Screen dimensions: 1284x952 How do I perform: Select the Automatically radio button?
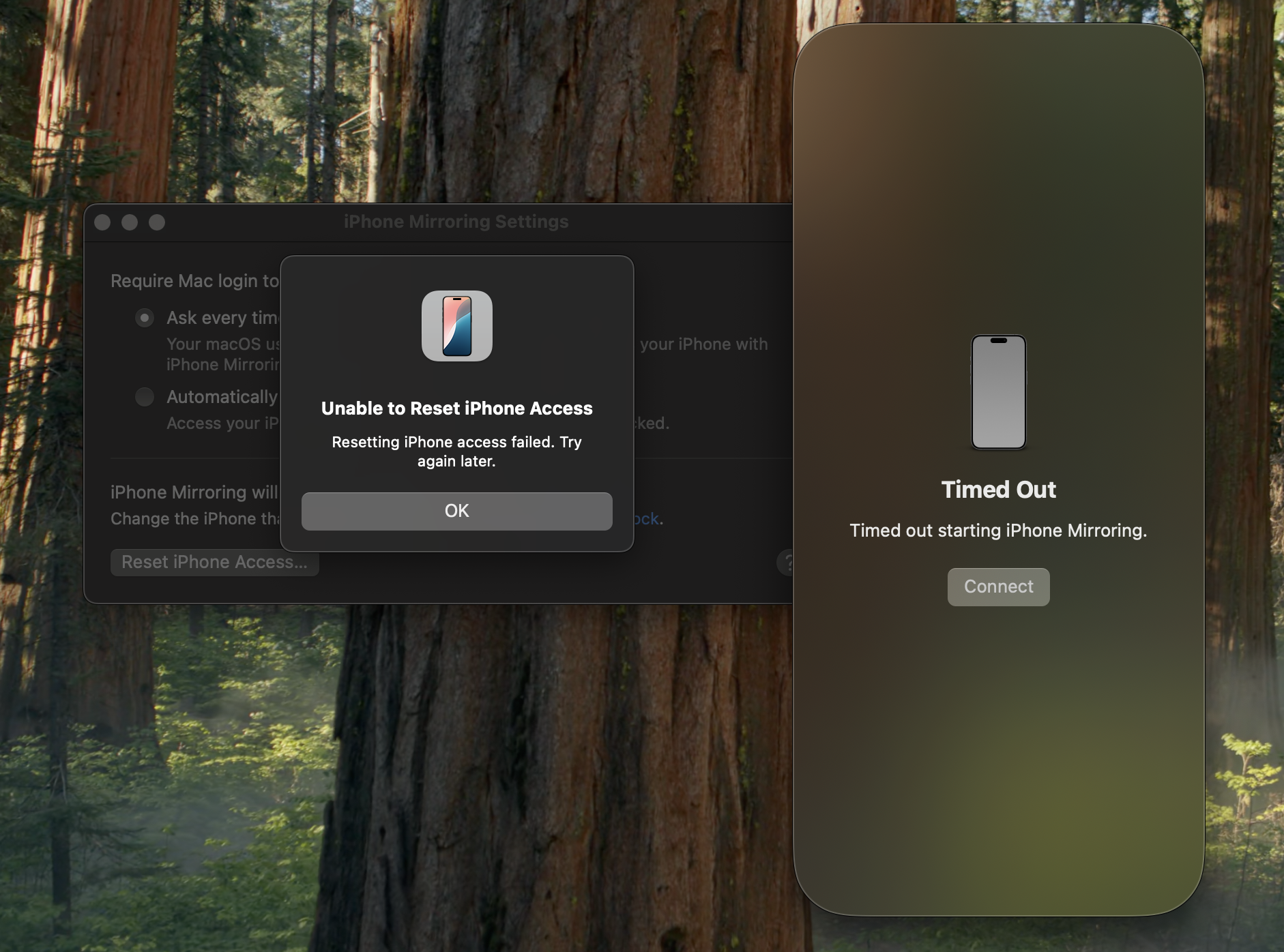coord(145,397)
